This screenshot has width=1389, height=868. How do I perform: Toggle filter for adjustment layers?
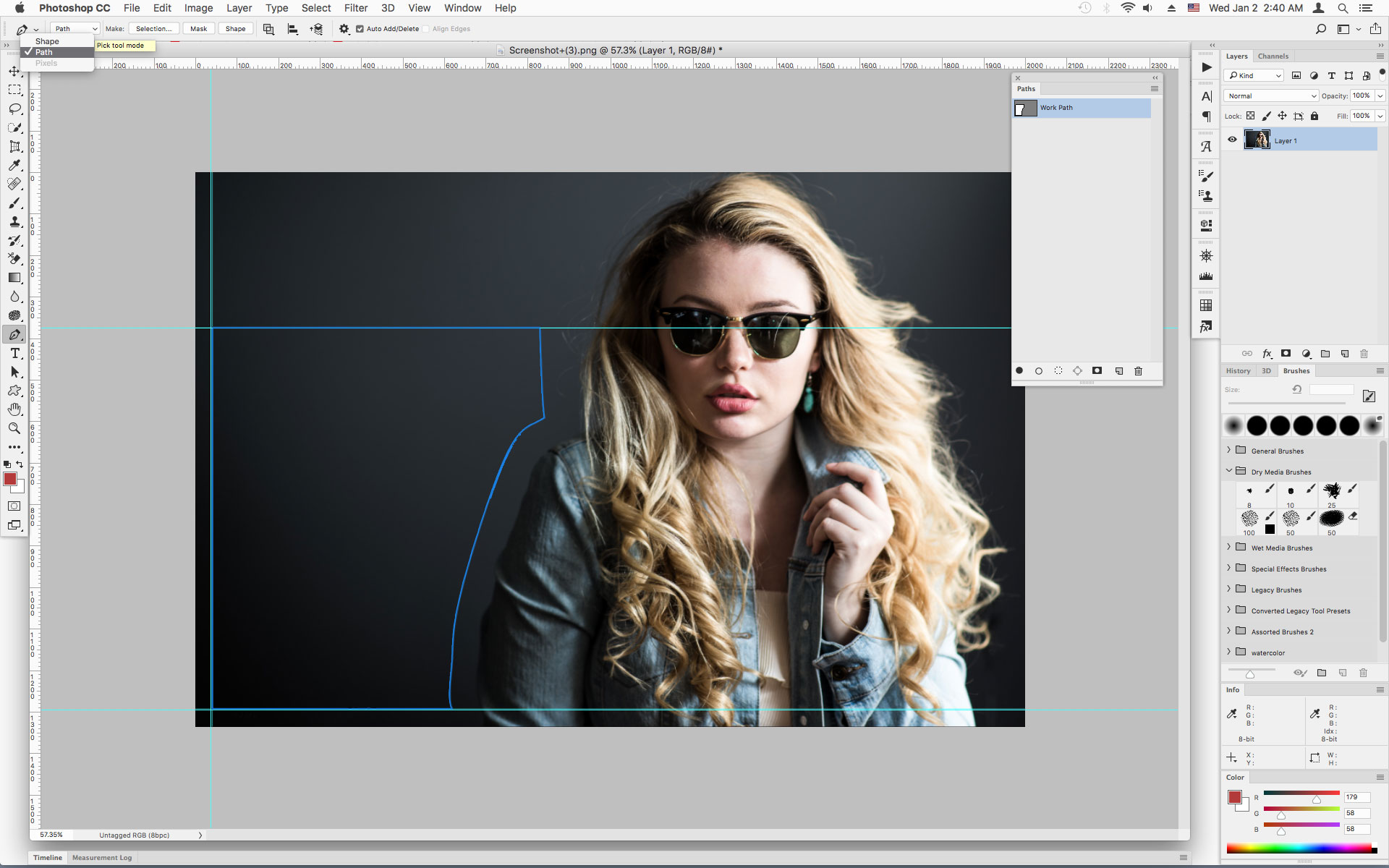pos(1314,75)
